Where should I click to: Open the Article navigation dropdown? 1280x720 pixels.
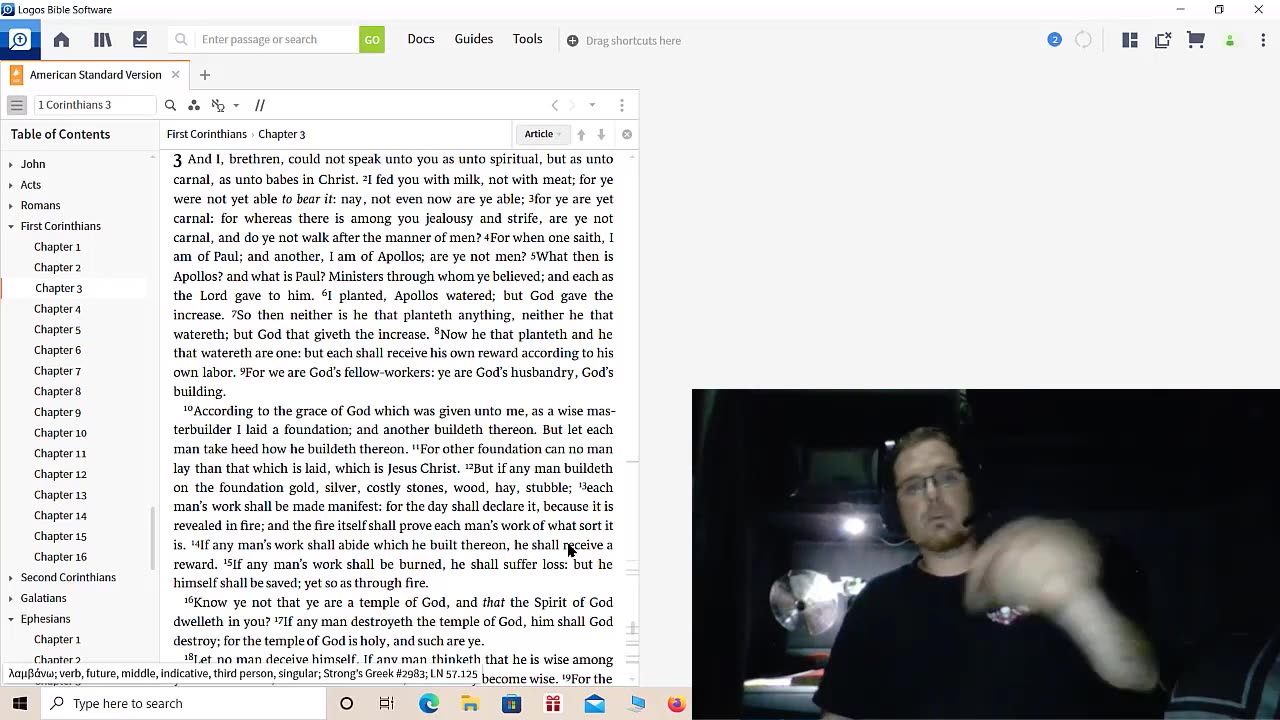click(x=543, y=134)
